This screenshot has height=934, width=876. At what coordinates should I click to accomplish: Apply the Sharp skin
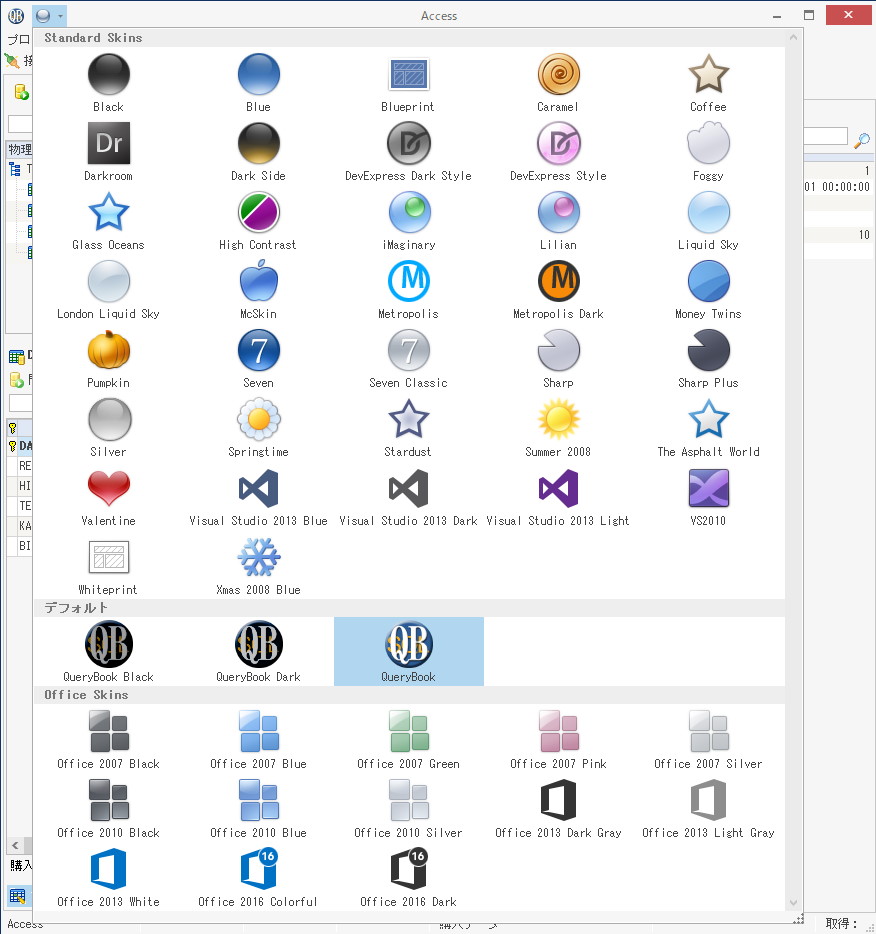559,359
